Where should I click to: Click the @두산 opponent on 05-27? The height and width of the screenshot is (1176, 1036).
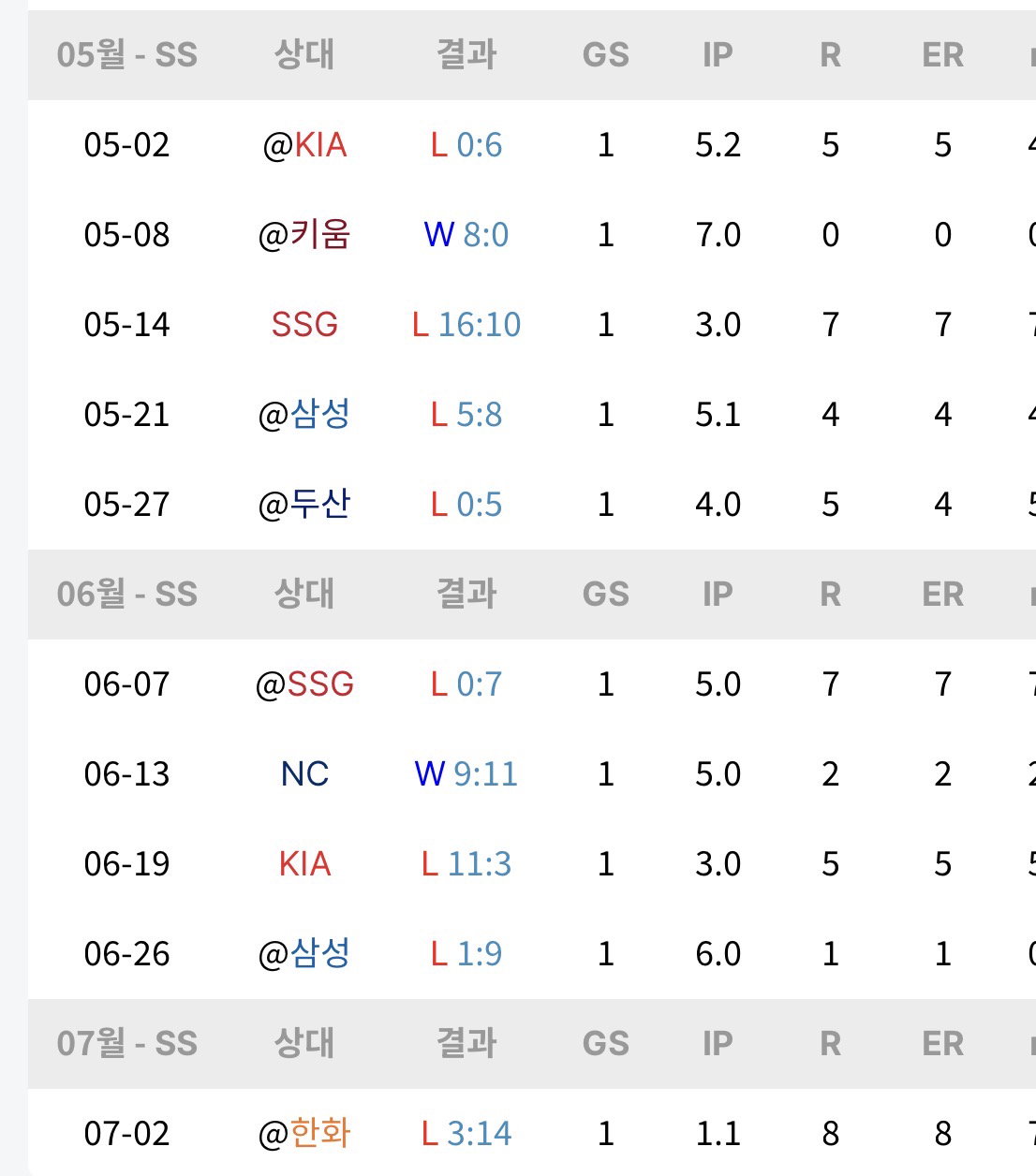pos(304,504)
